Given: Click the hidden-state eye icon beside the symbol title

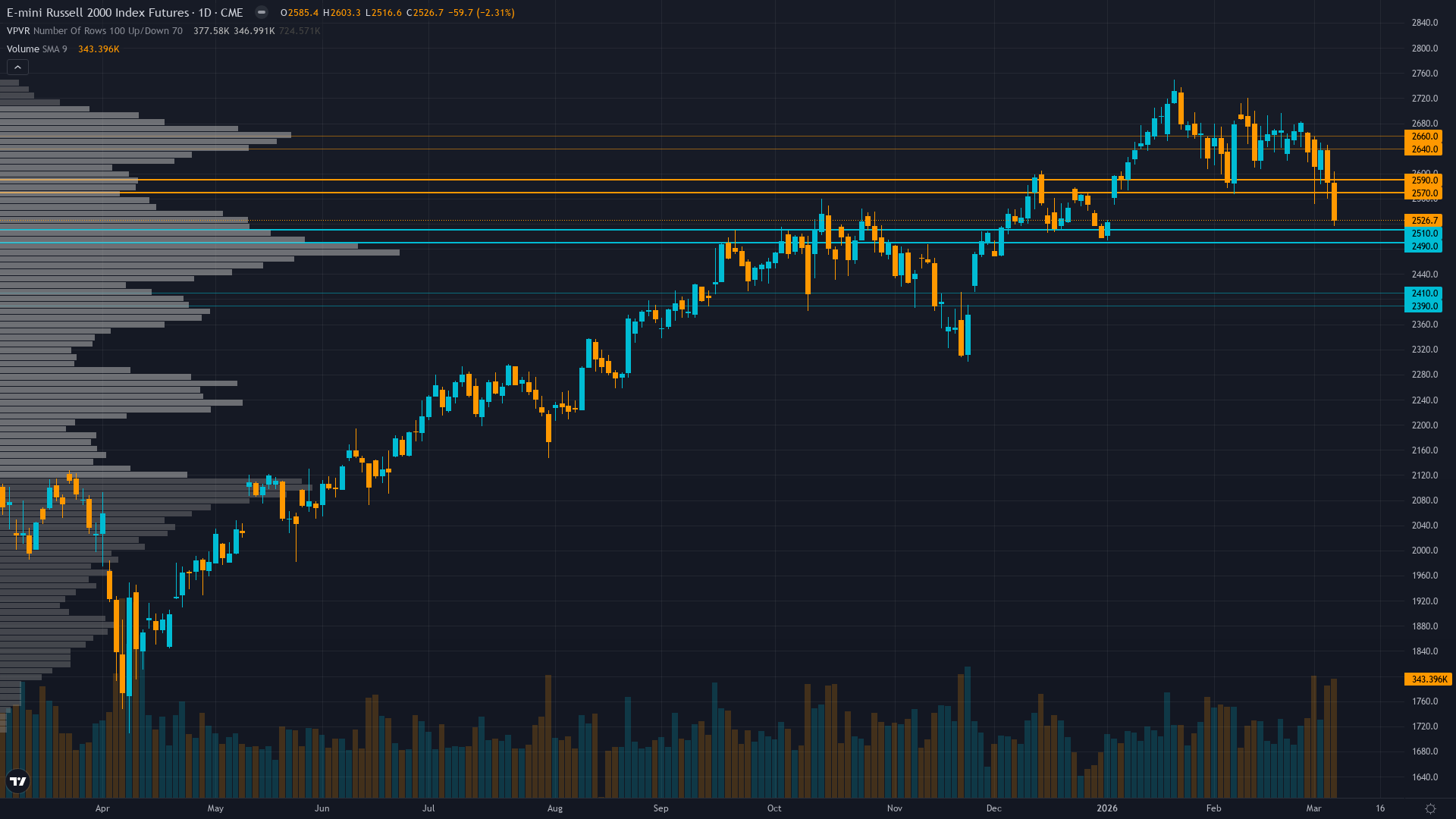Looking at the screenshot, I should 261,12.
